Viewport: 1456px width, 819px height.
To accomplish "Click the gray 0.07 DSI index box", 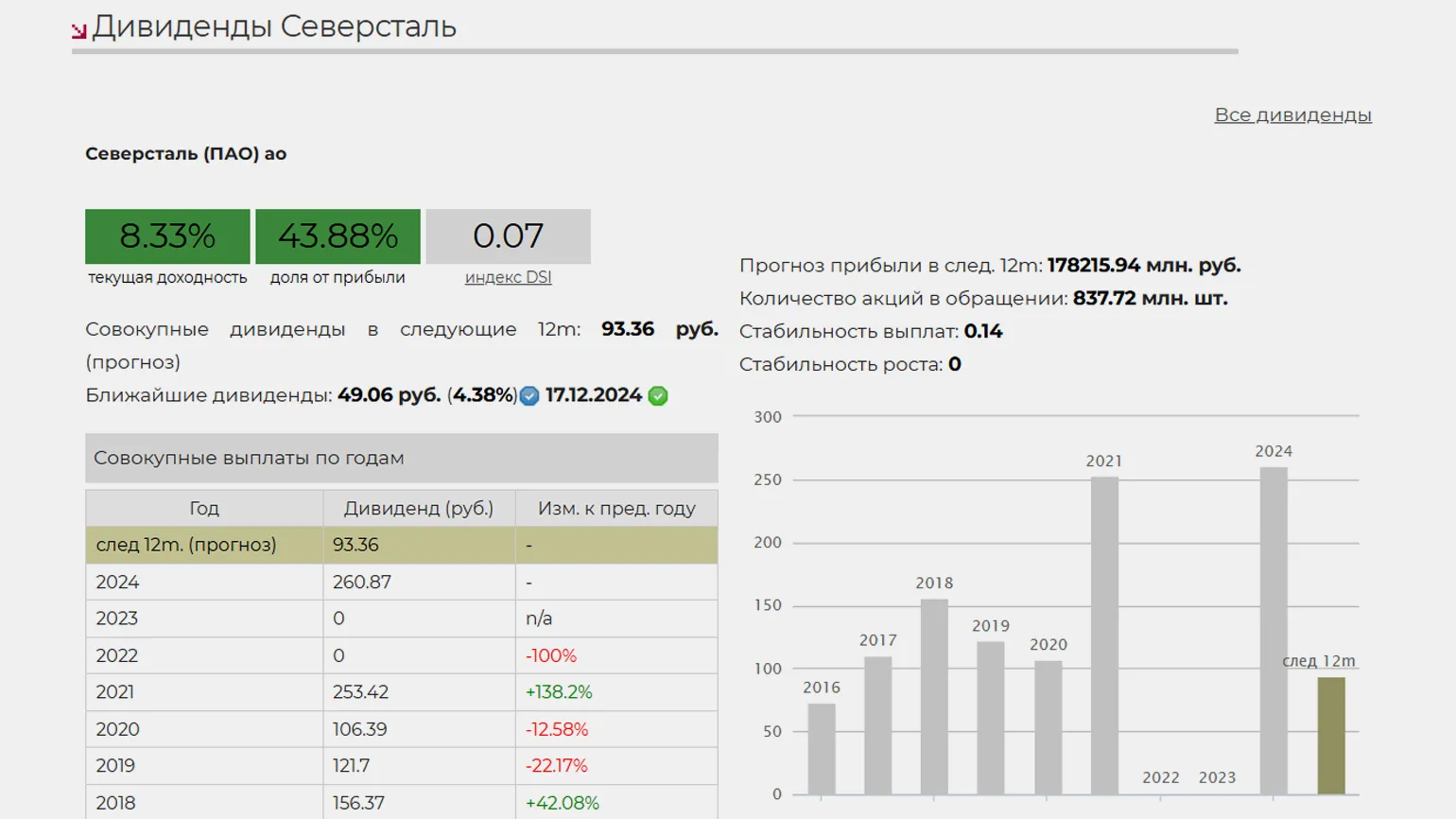I will 508,236.
